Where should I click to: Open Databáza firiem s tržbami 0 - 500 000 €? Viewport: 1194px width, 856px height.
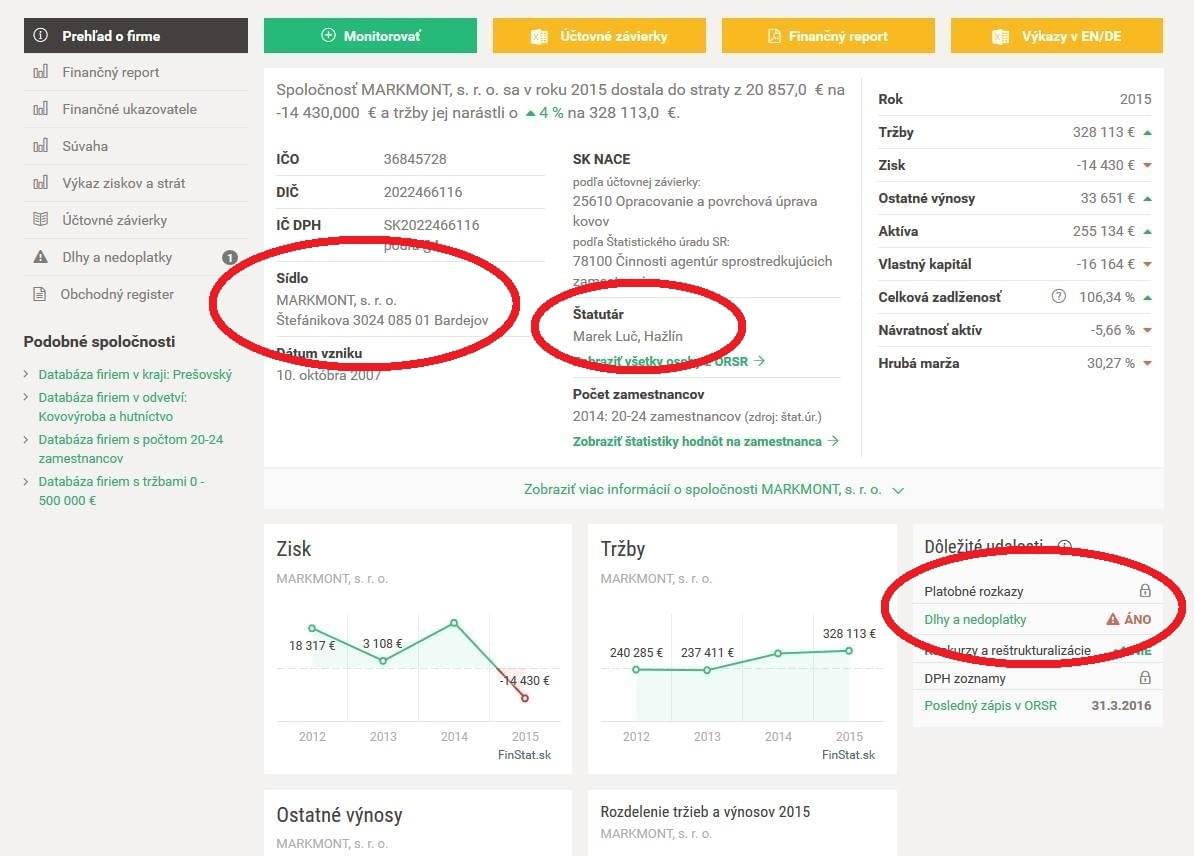pos(121,491)
